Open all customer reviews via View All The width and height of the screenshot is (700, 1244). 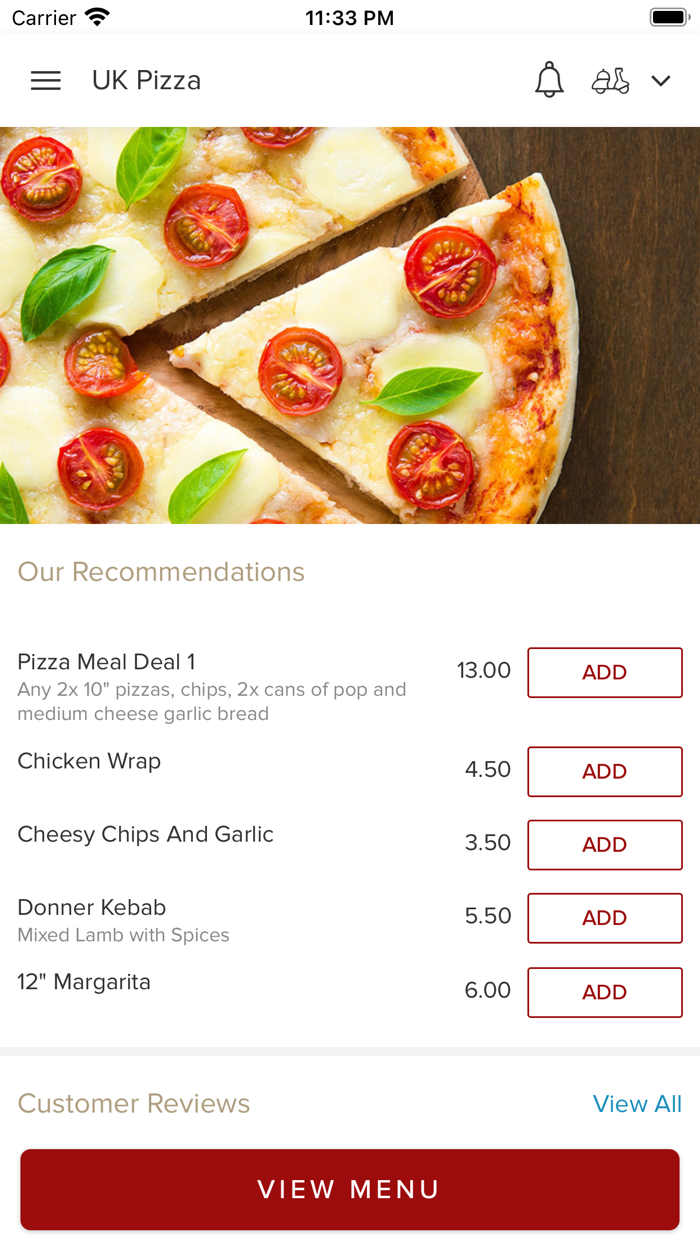(638, 1104)
